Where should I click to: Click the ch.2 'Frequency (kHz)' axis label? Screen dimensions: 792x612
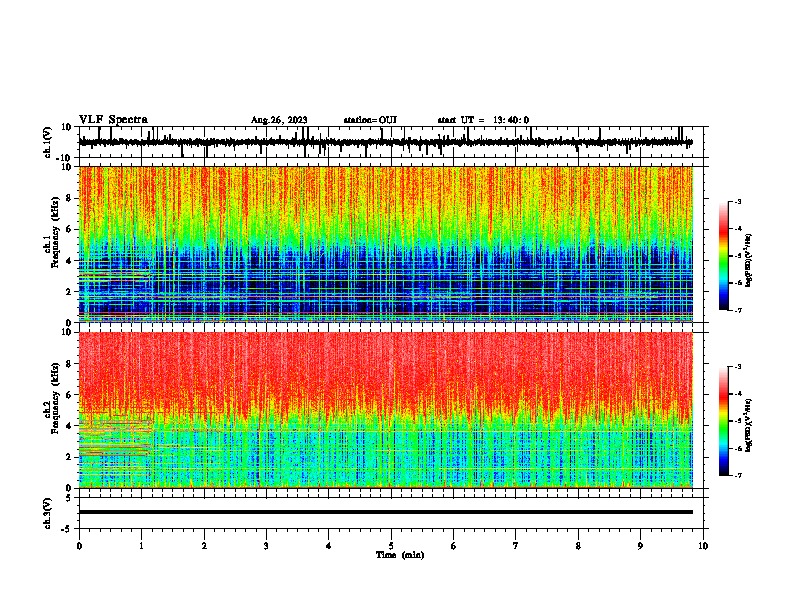tap(56, 398)
